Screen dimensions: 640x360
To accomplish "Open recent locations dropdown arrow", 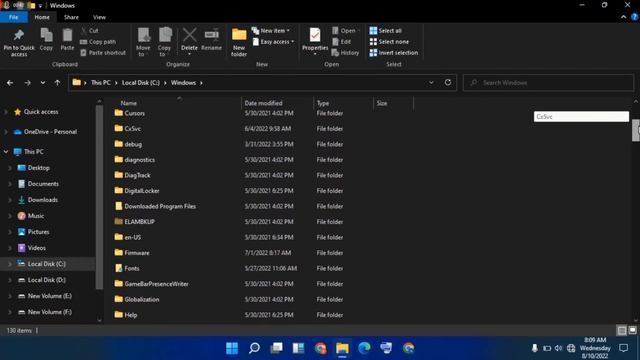I will tap(42, 83).
